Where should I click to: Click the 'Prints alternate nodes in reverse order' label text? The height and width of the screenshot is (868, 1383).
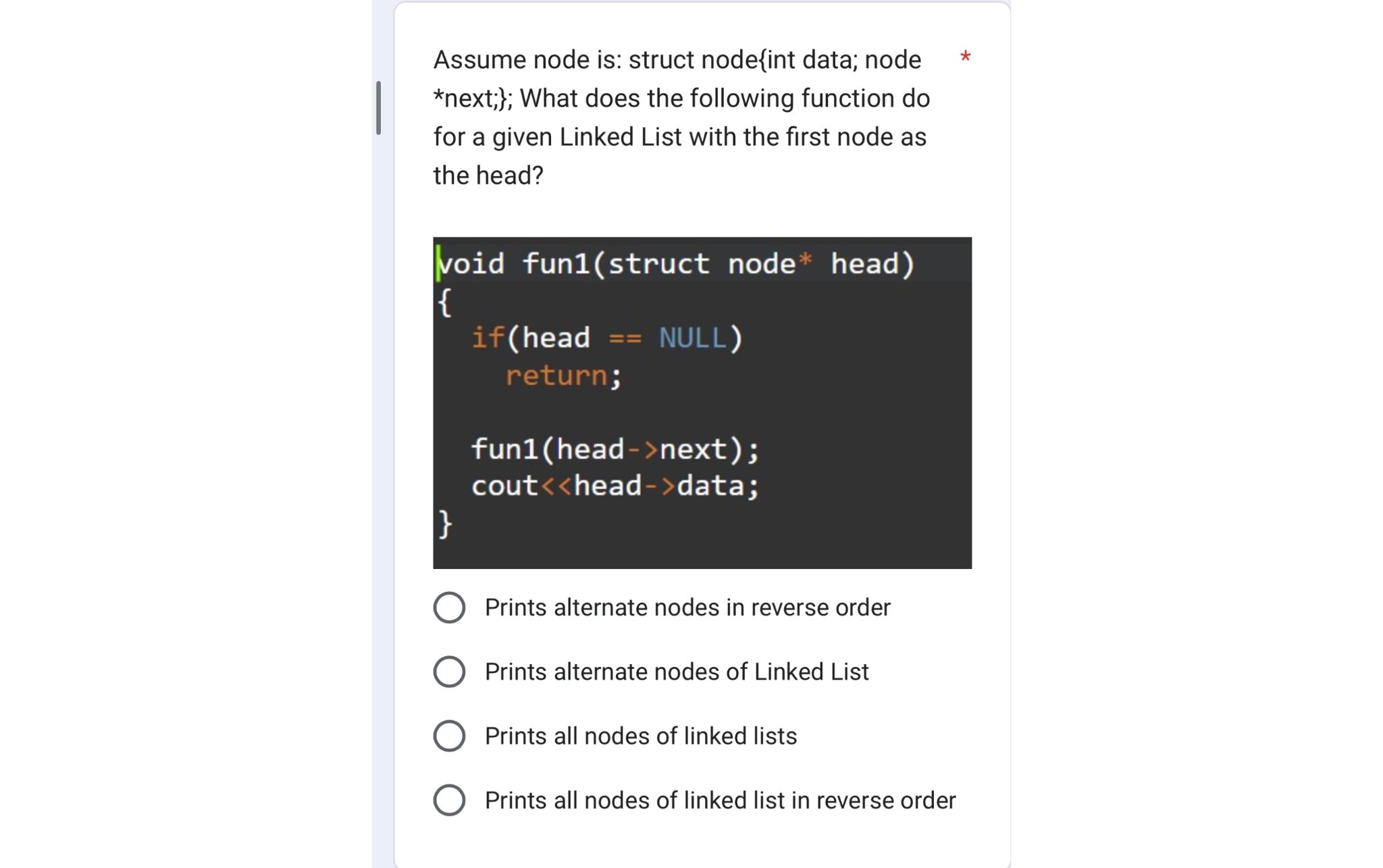(687, 607)
